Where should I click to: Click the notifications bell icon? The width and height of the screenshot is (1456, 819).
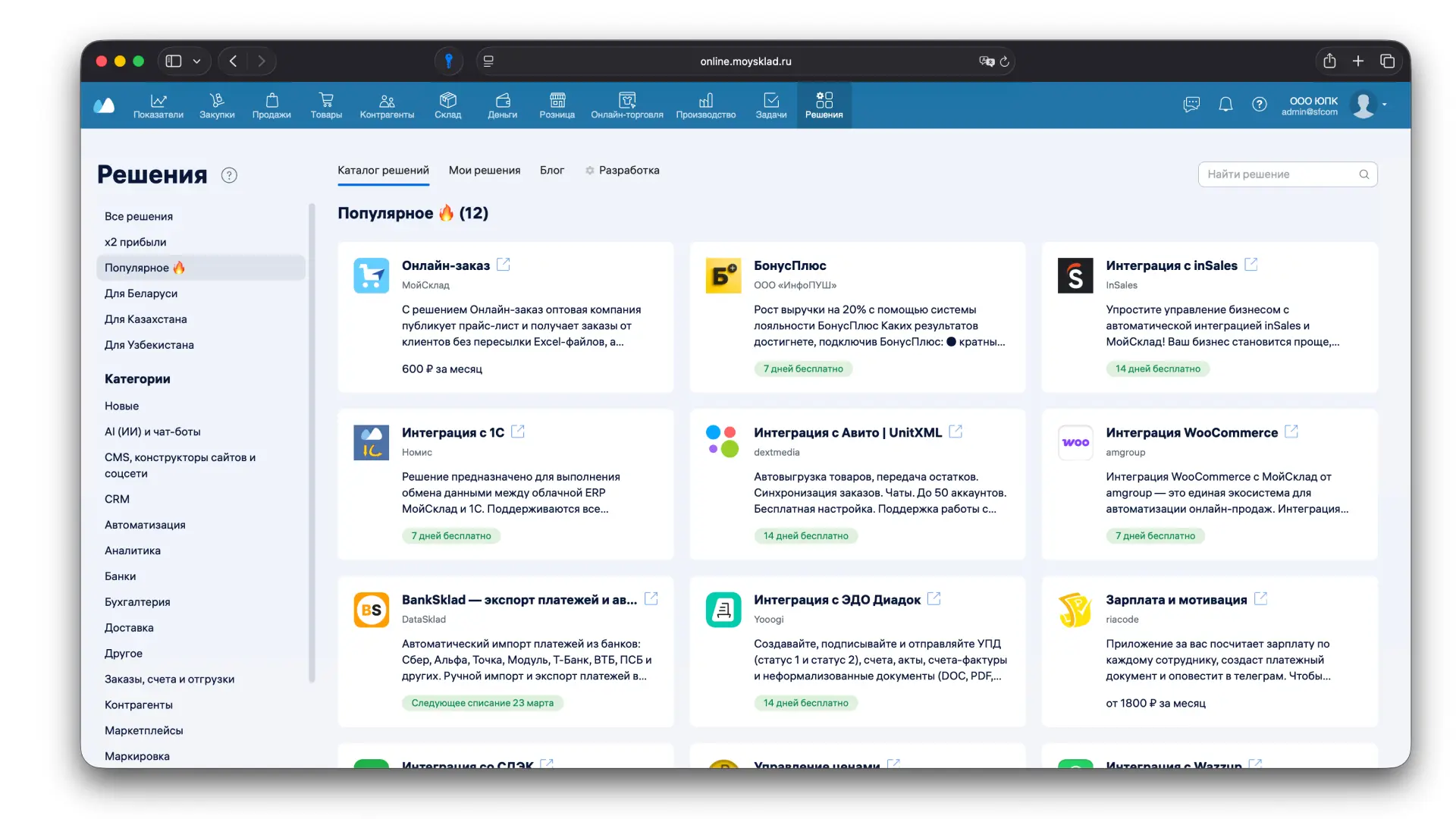pos(1225,105)
